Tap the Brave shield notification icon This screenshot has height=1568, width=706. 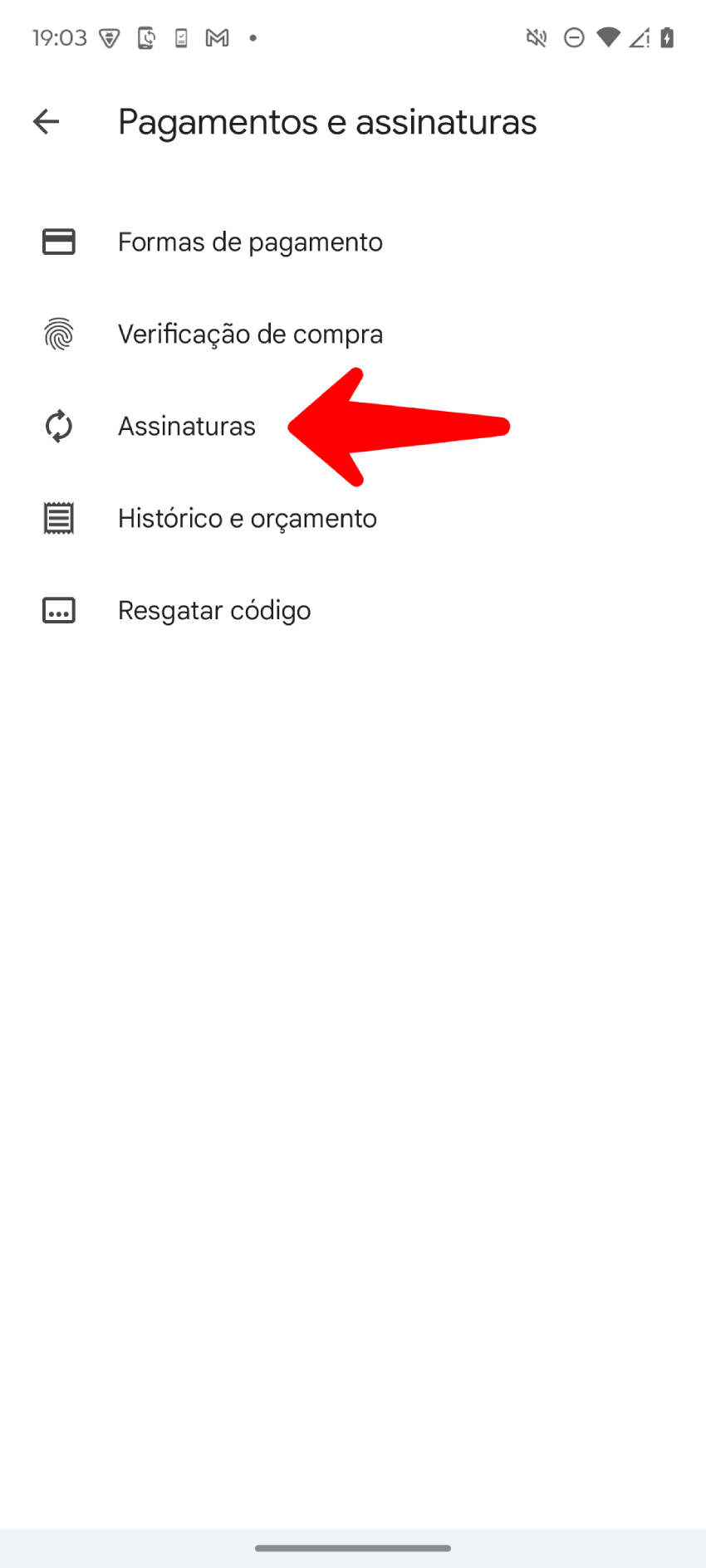pos(110,38)
